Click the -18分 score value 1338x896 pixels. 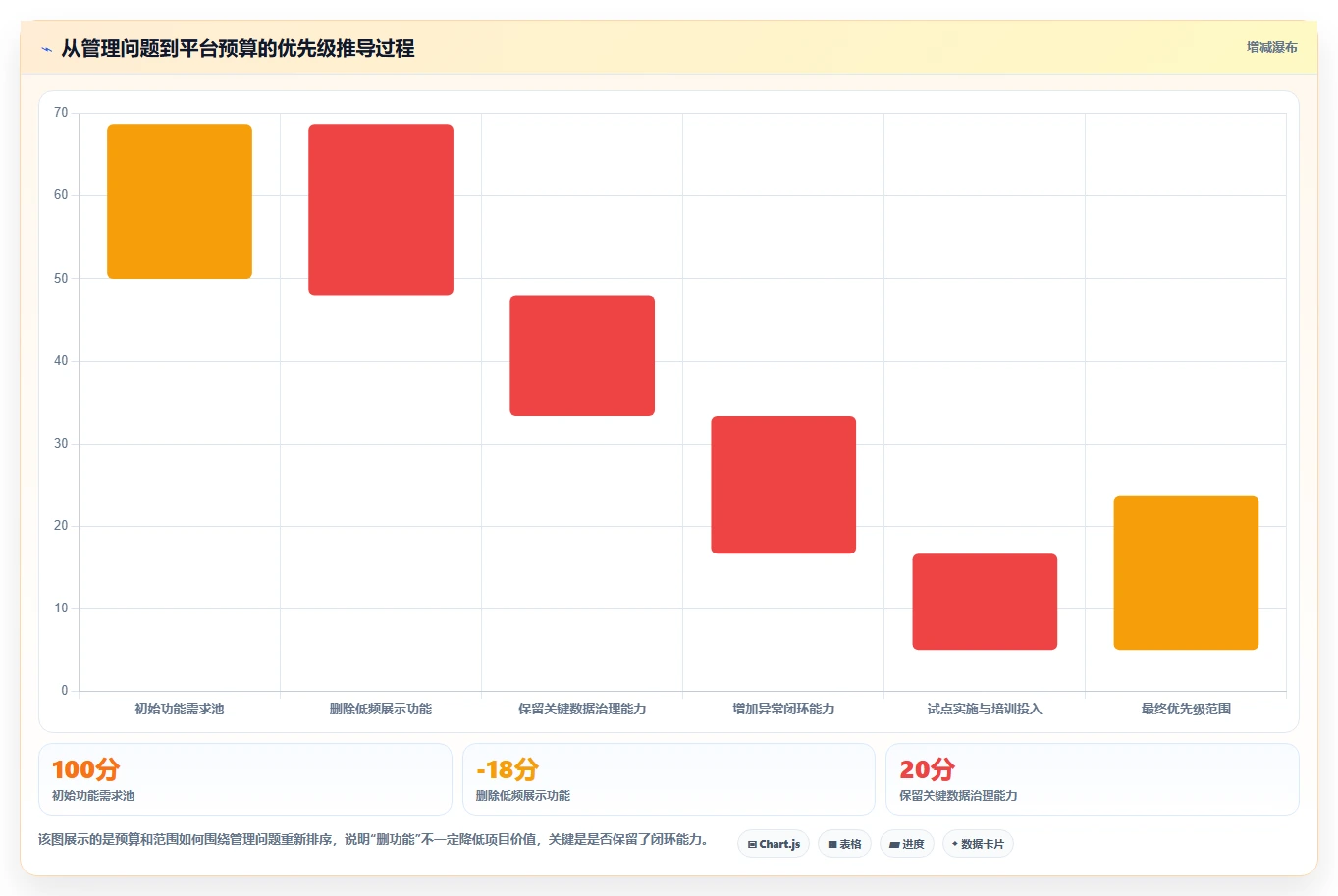coord(508,769)
